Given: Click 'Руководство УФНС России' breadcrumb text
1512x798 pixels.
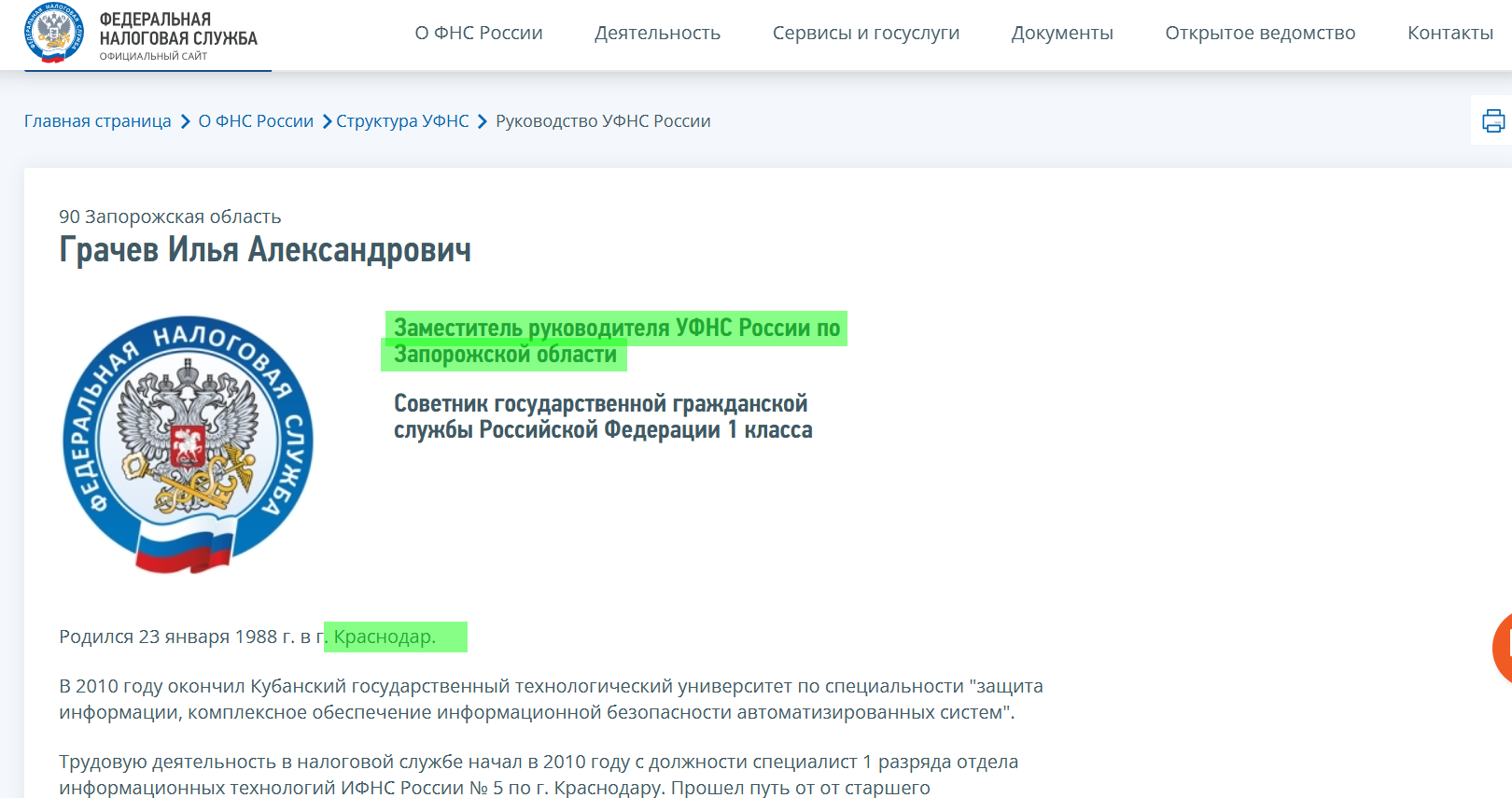Looking at the screenshot, I should (x=603, y=121).
